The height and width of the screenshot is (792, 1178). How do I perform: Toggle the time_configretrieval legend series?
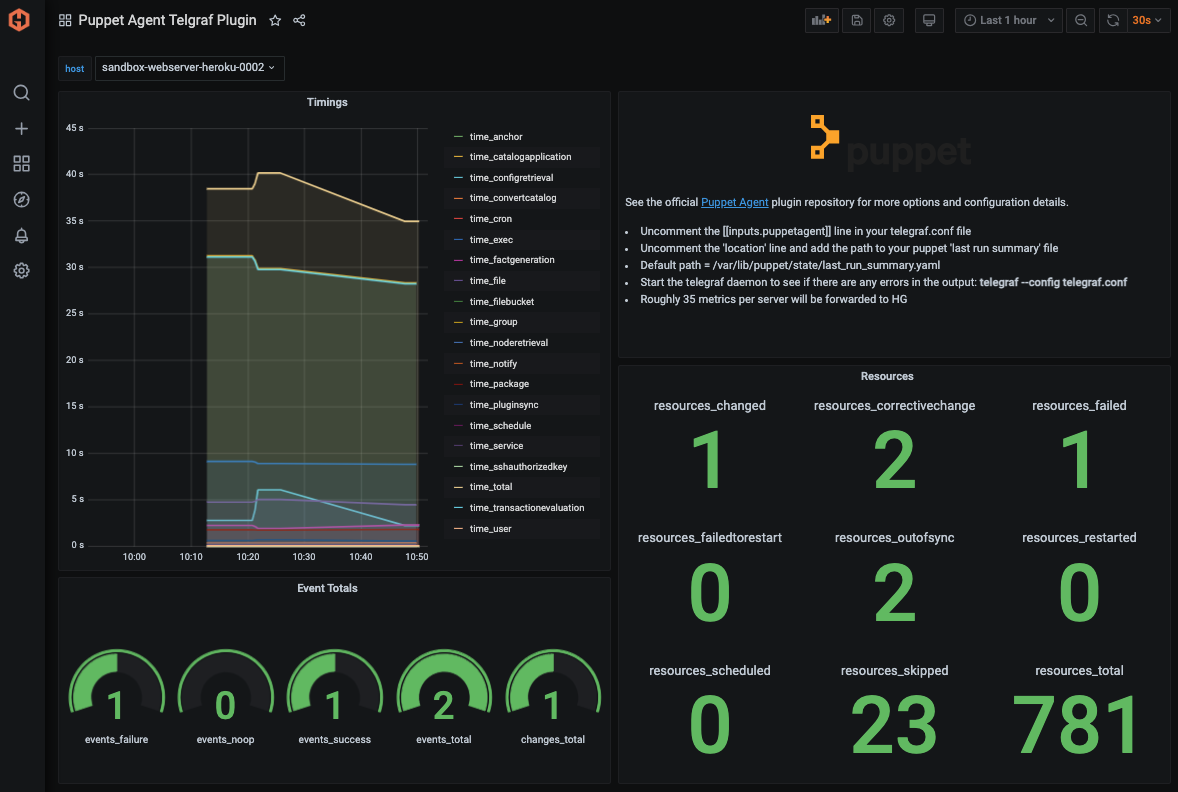coord(511,178)
